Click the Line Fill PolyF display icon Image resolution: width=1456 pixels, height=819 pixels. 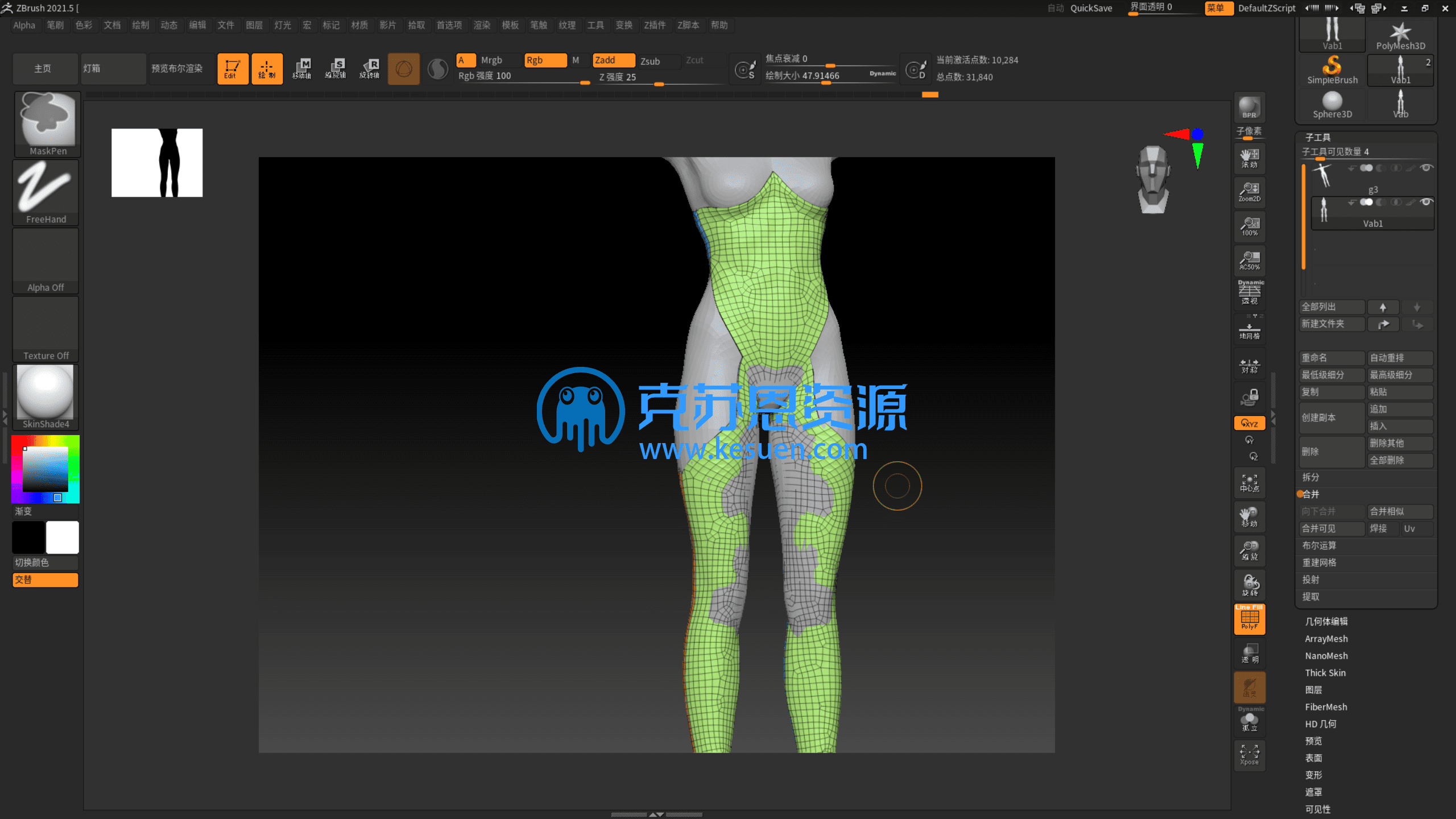coord(1249,619)
